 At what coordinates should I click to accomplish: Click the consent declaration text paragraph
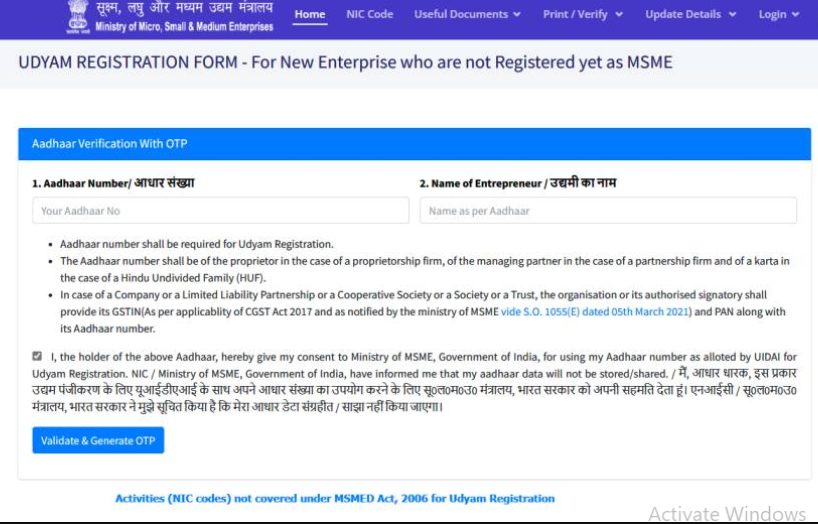pyautogui.click(x=420, y=382)
